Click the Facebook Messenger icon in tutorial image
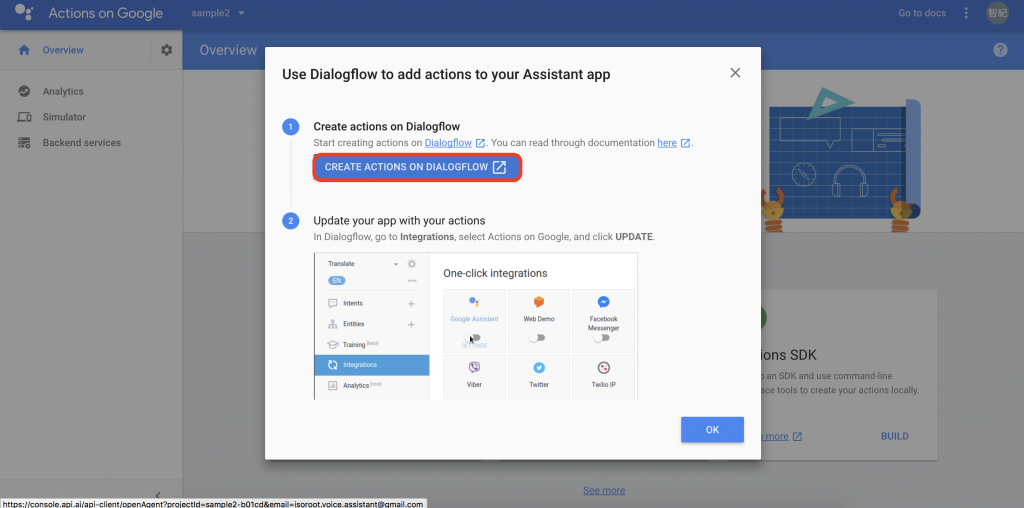 [x=603, y=302]
